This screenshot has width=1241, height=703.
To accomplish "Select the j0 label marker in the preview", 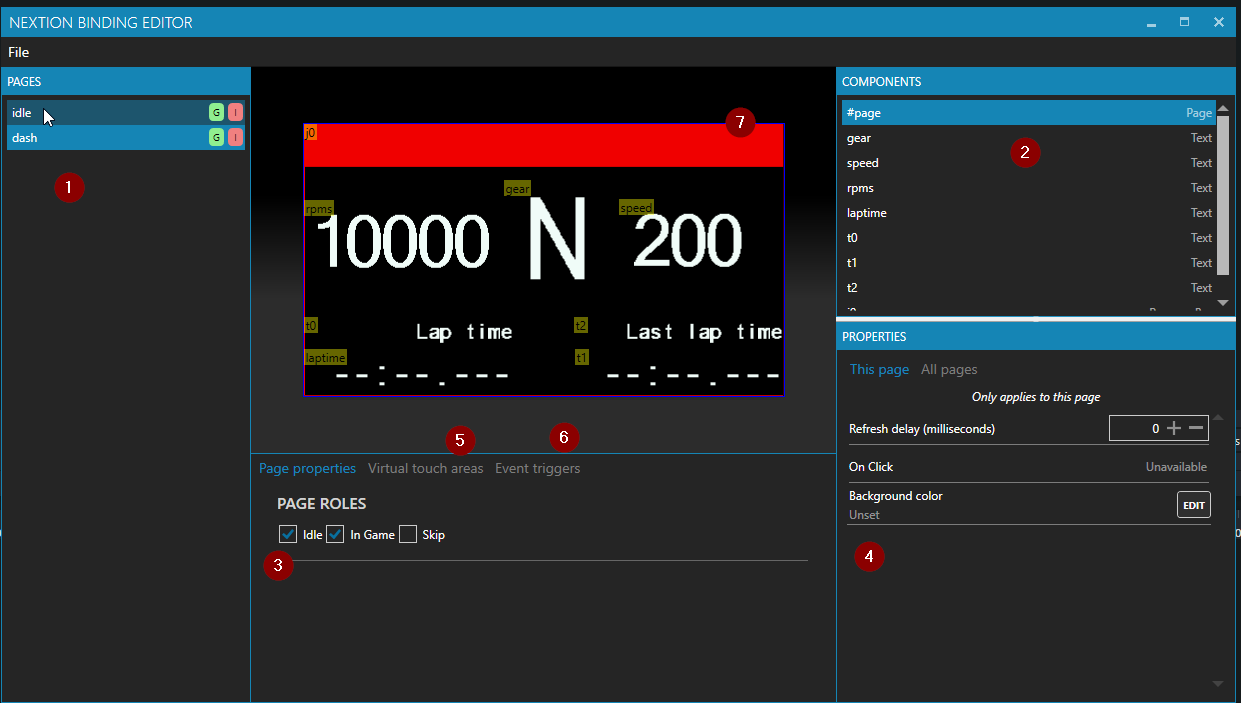I will coord(310,132).
